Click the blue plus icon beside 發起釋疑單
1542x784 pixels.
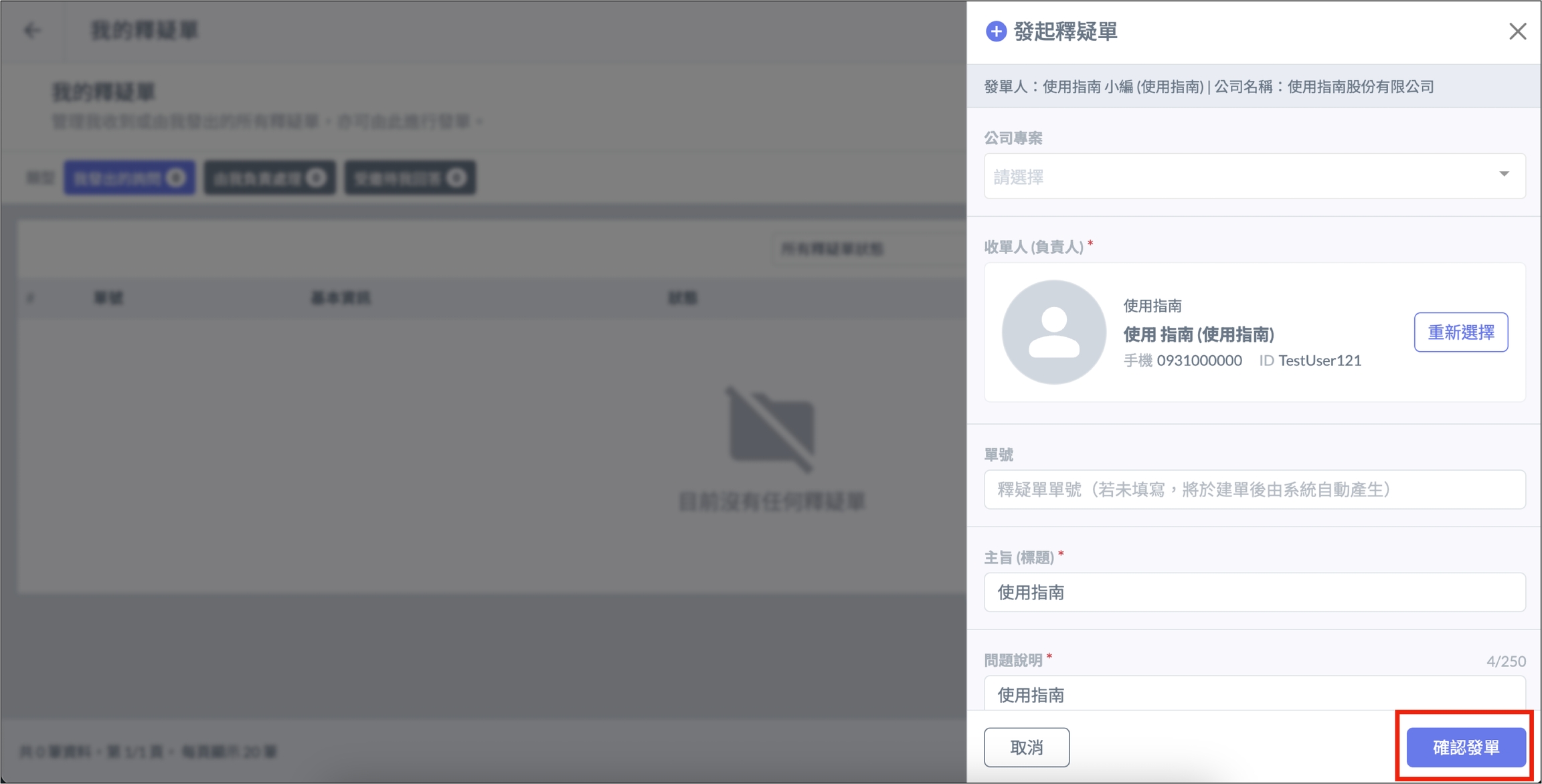pyautogui.click(x=996, y=31)
